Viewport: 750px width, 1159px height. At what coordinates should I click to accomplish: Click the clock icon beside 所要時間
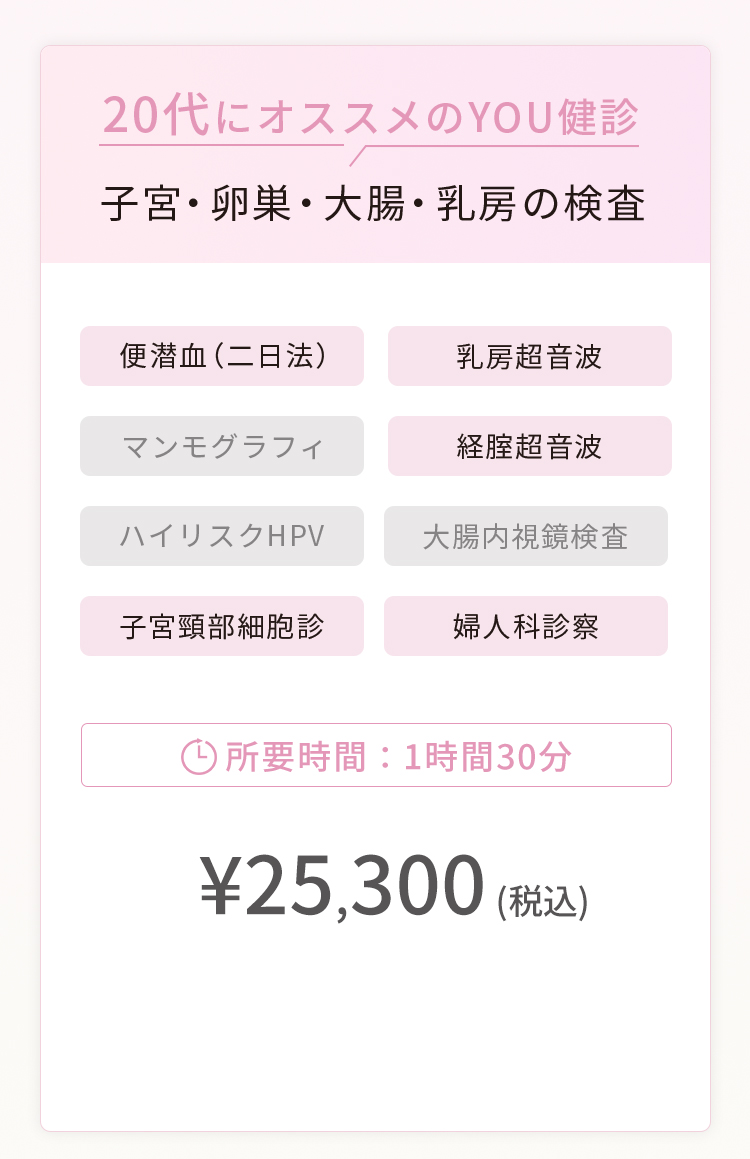pos(199,756)
